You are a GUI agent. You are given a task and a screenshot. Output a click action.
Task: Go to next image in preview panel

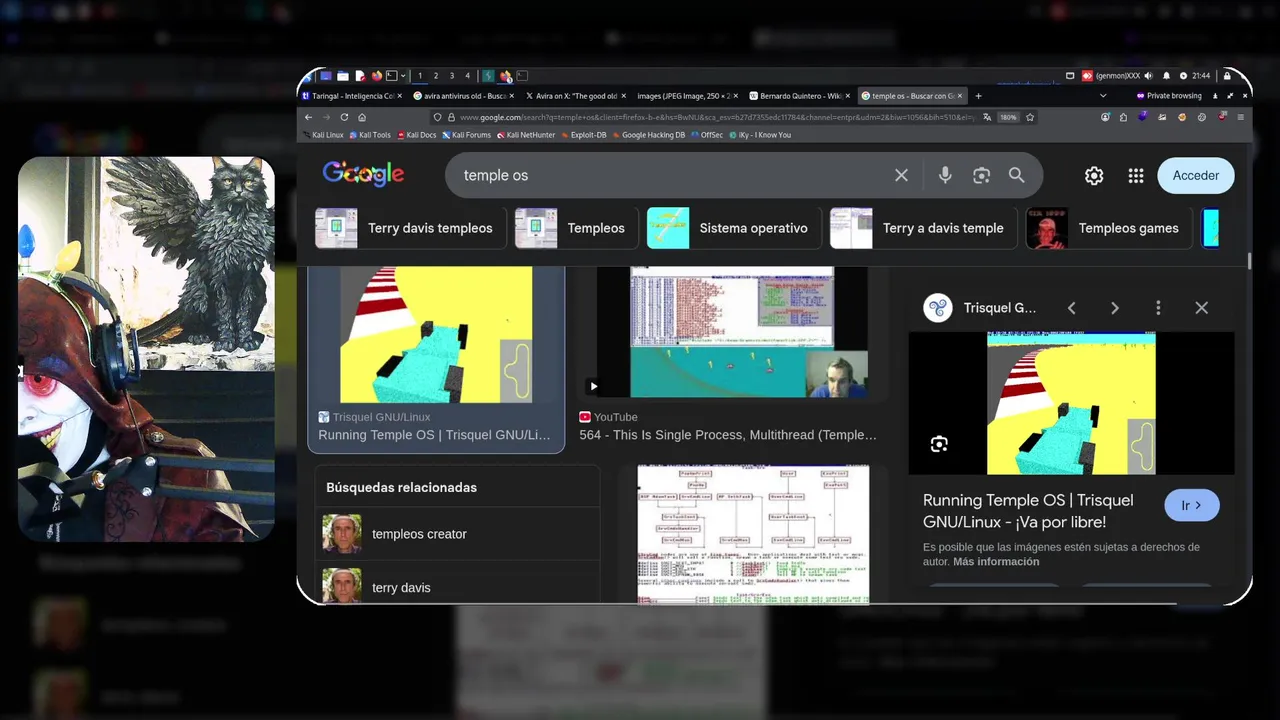point(1115,308)
